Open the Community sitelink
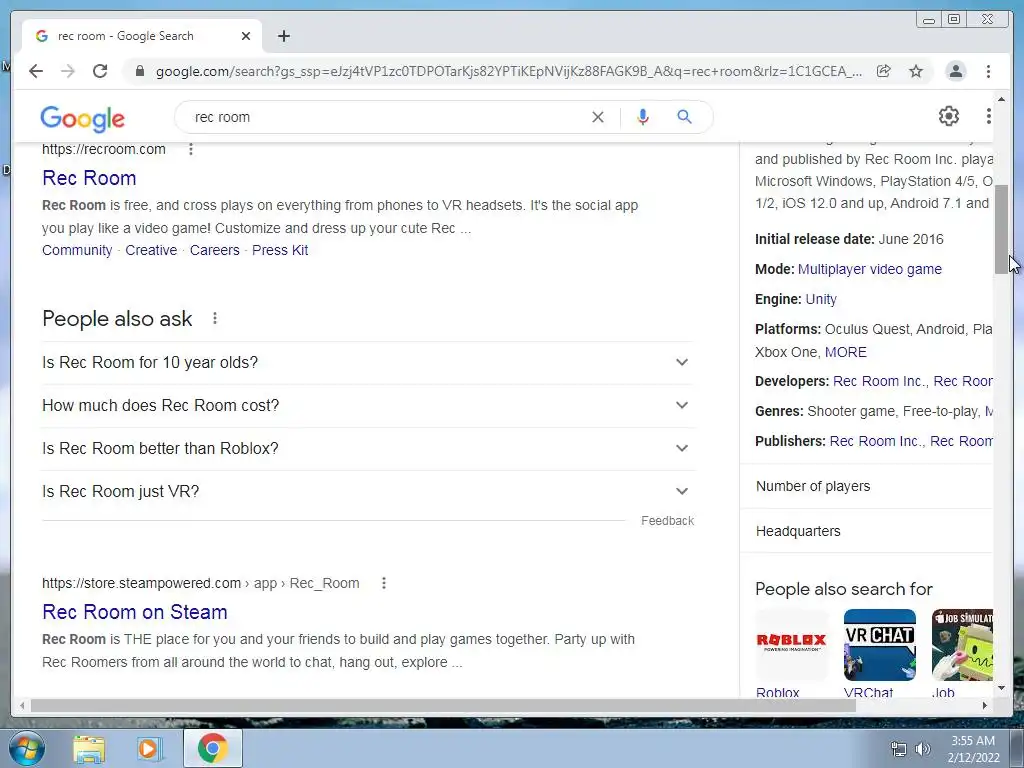The height and width of the screenshot is (768, 1024). (77, 250)
